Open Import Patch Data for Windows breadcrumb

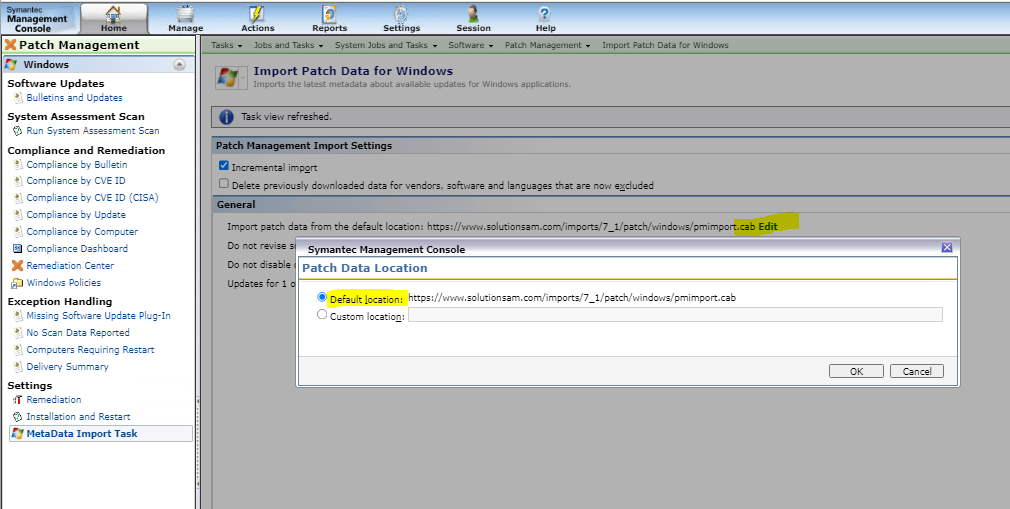click(x=665, y=45)
